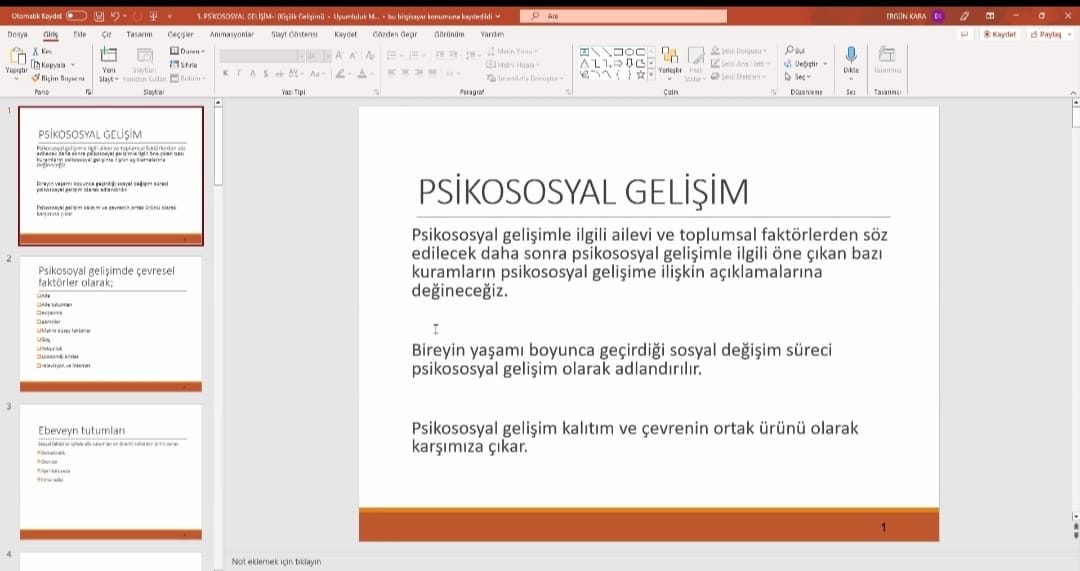
Task: Select the oval shape in shapes gallery
Action: click(630, 52)
